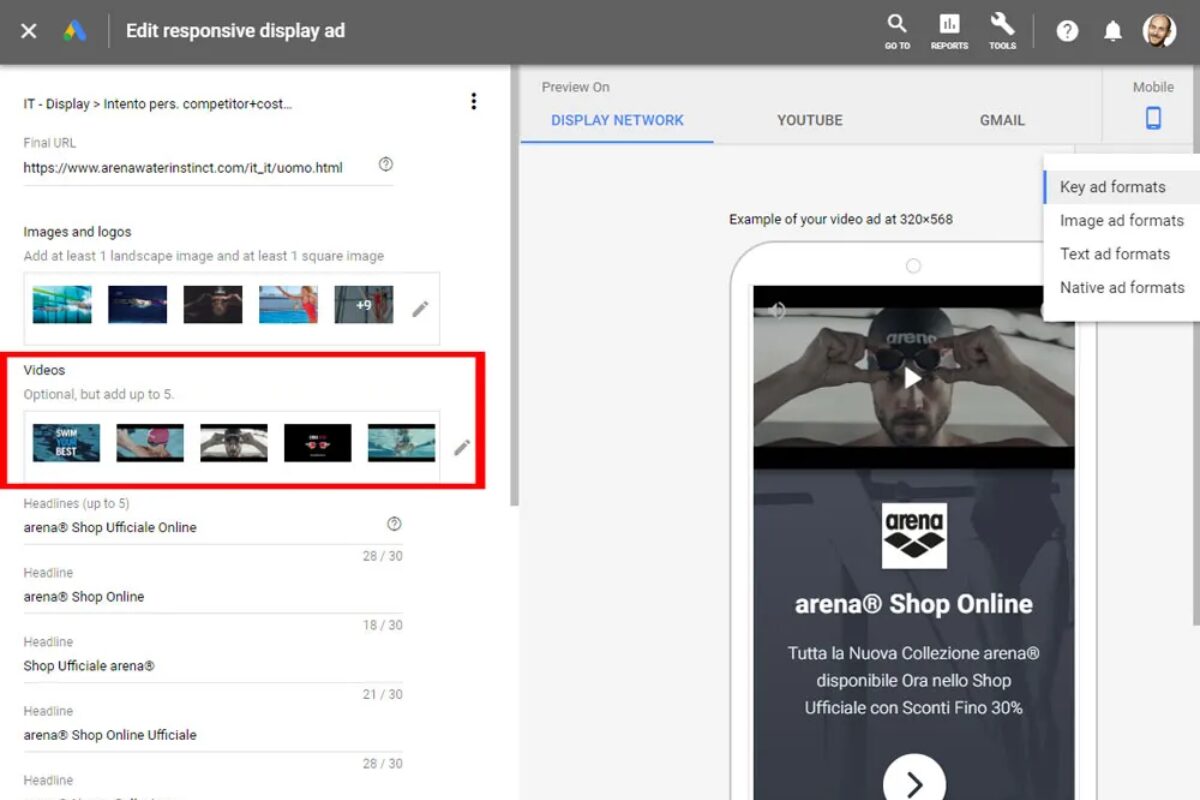Click the help question mark icon
This screenshot has height=800, width=1200.
click(x=1067, y=31)
